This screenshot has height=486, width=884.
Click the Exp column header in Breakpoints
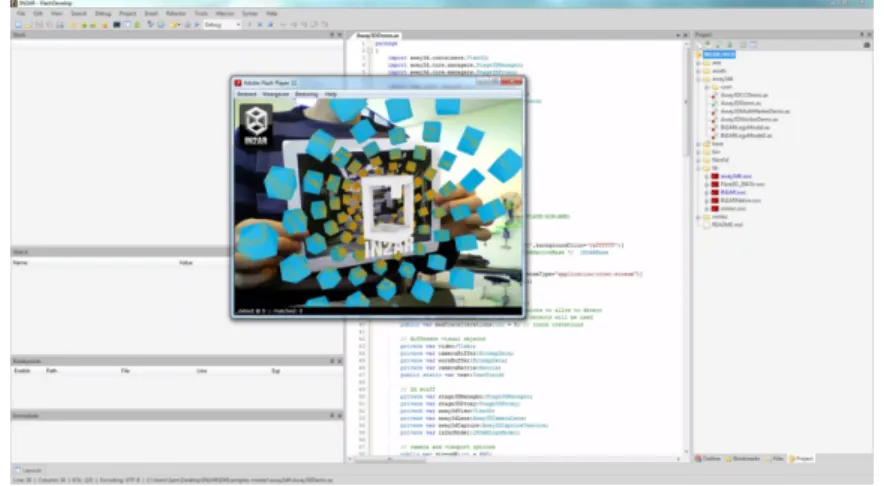(x=276, y=371)
